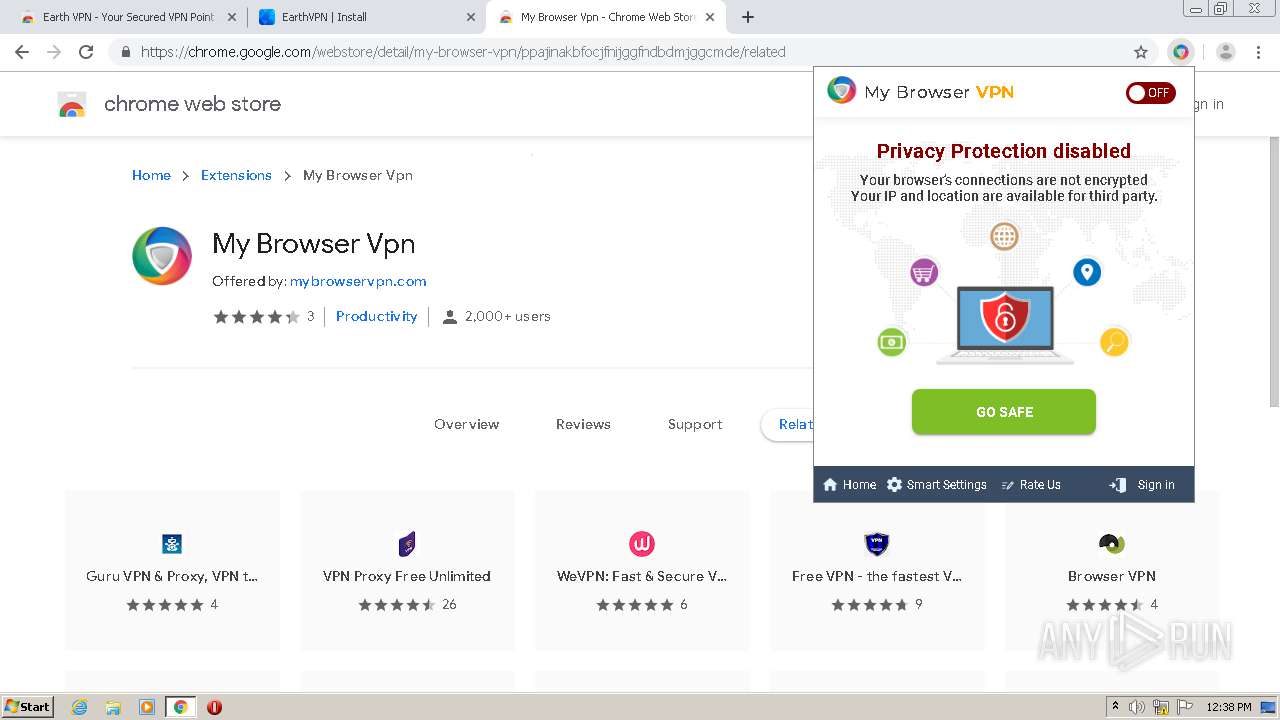Open the Chrome profile avatar
The width and height of the screenshot is (1280, 720).
1226,52
